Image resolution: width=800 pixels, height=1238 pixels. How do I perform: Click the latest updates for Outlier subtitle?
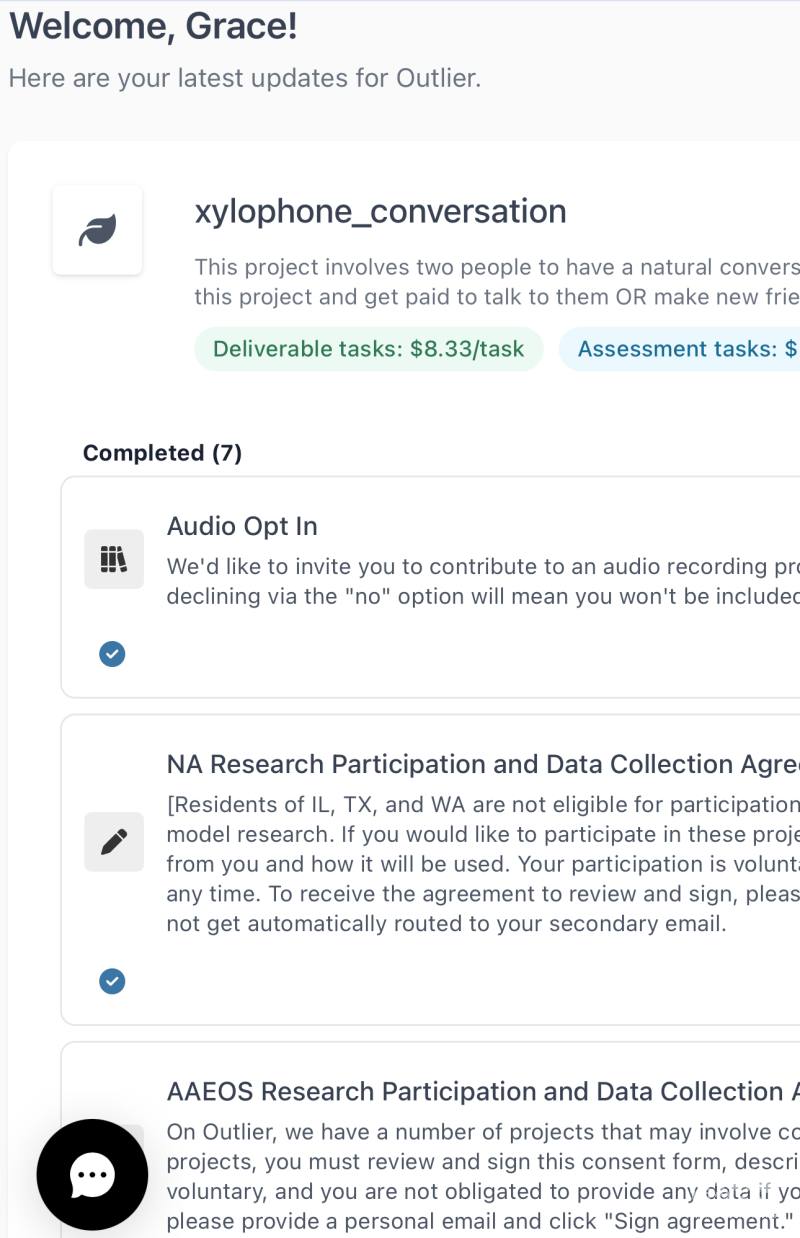(245, 78)
